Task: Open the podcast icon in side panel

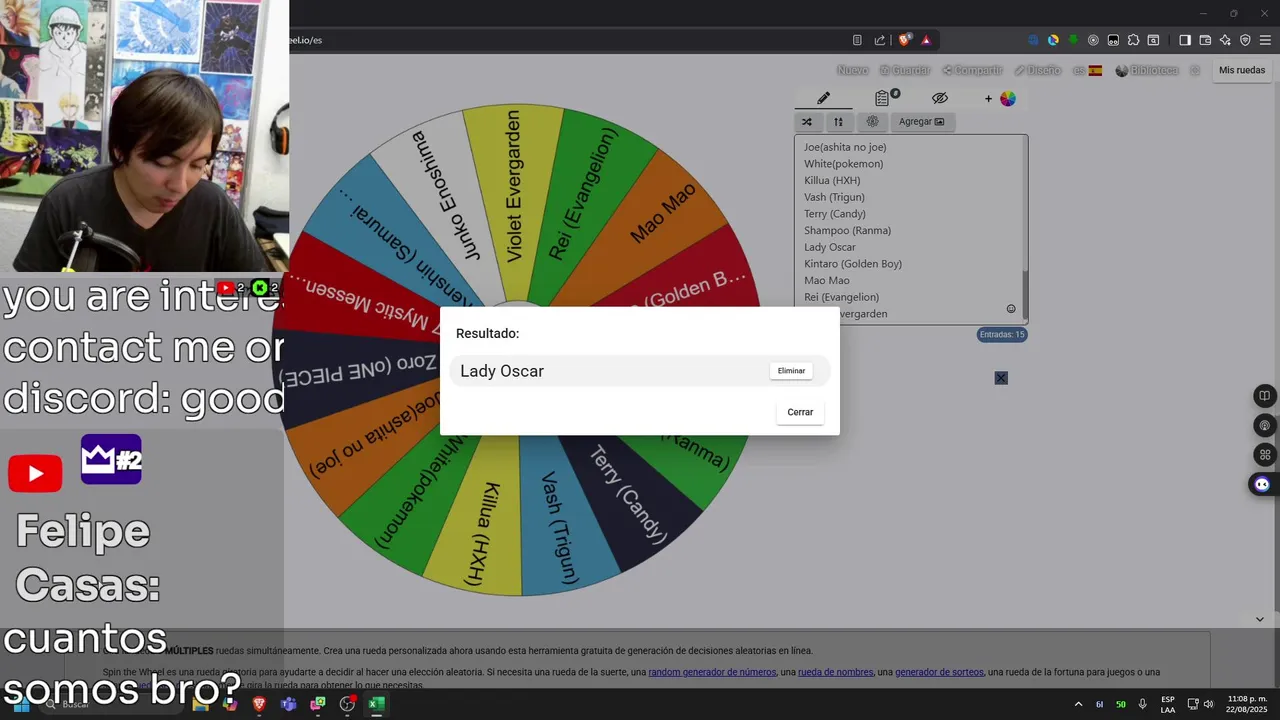Action: tap(1265, 426)
